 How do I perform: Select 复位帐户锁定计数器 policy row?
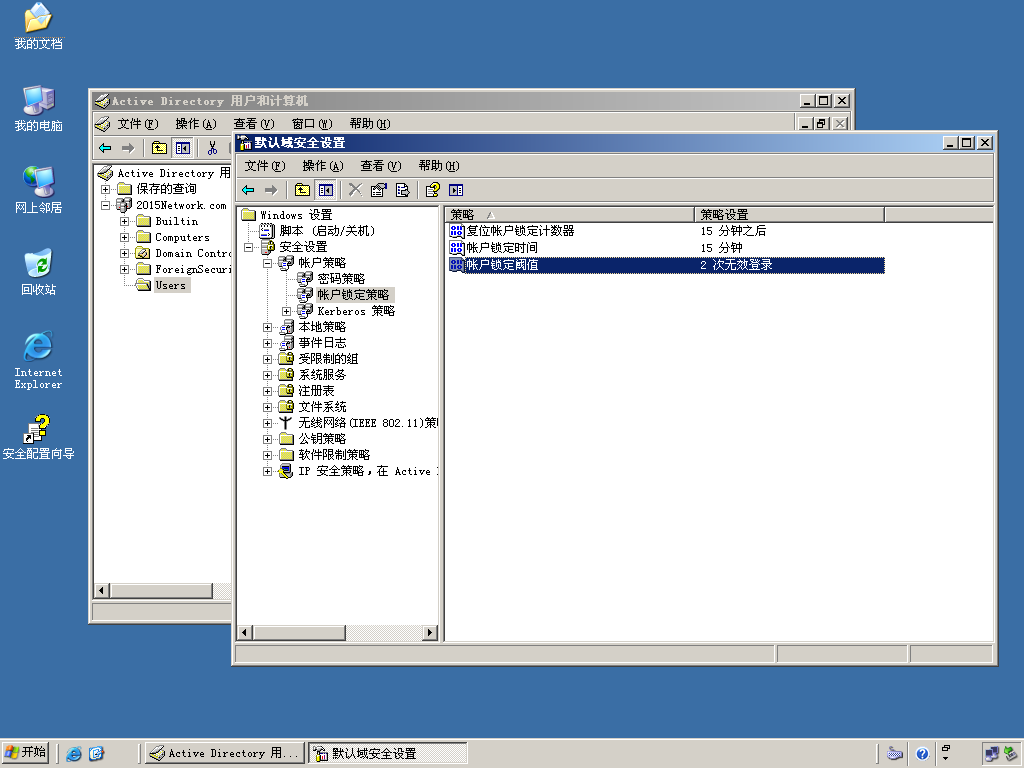click(x=666, y=231)
